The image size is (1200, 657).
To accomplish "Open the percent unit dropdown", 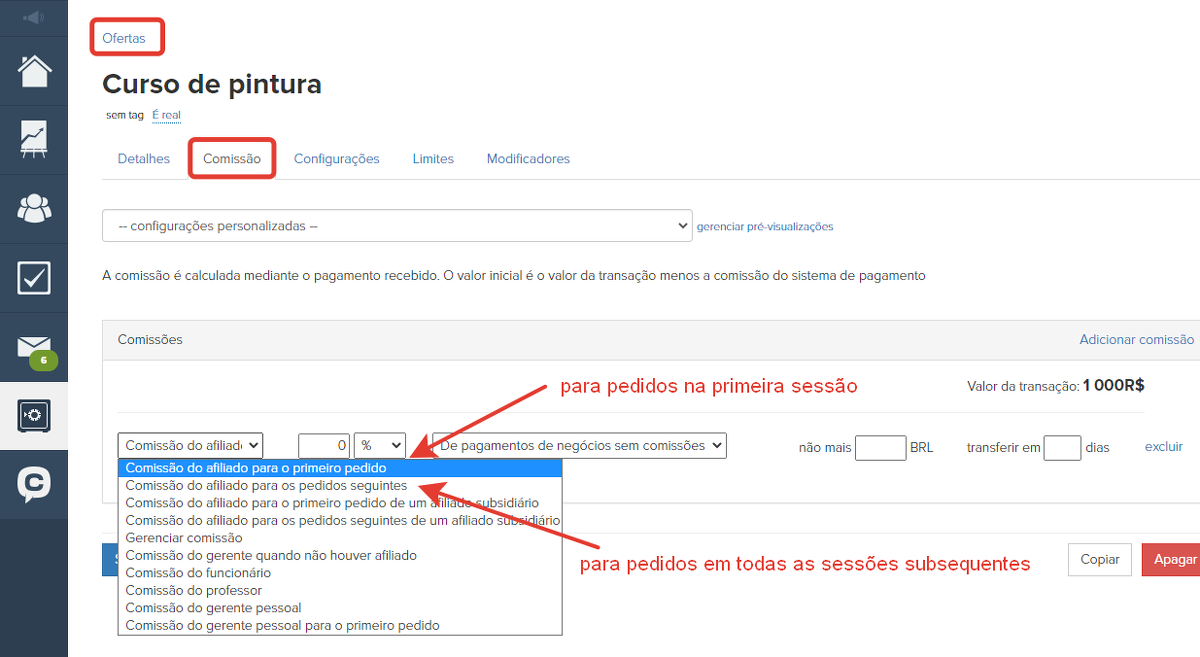I will 379,445.
